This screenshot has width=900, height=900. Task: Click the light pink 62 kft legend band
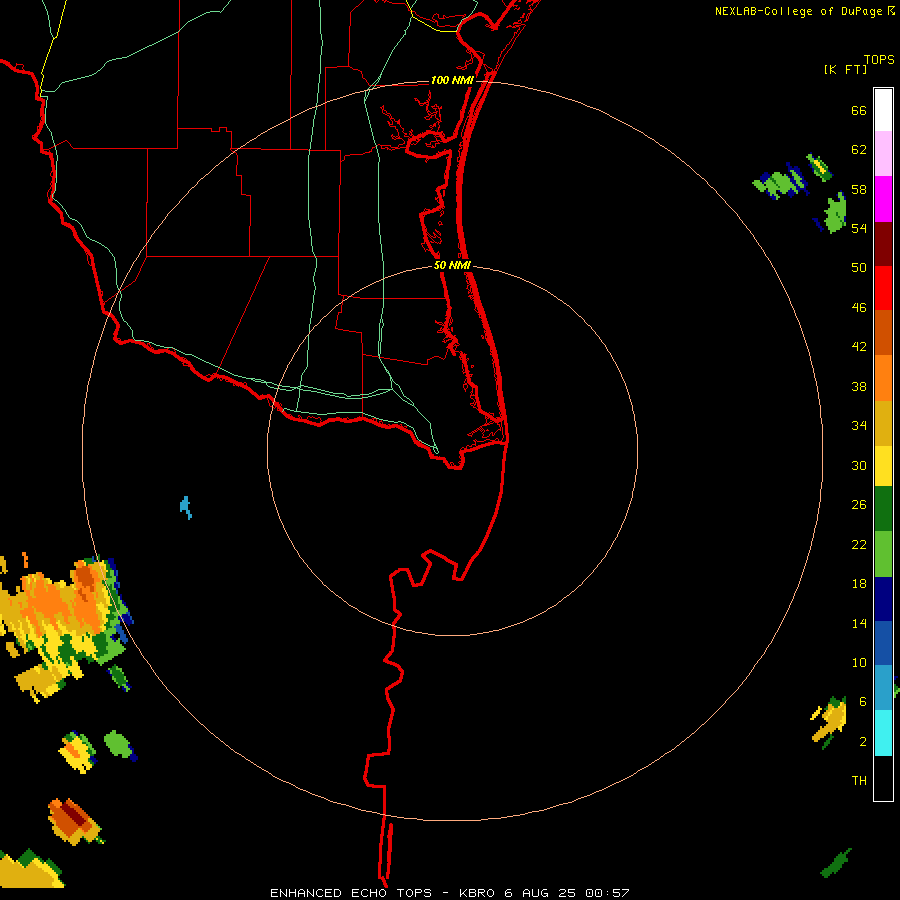point(883,154)
